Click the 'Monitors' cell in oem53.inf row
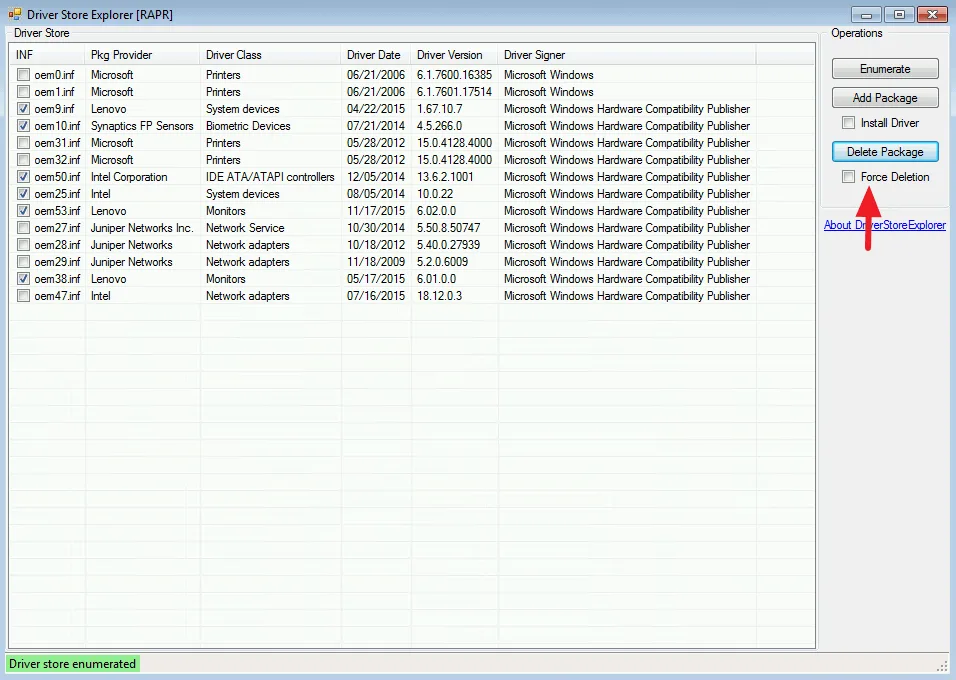Viewport: 956px width, 680px height. click(226, 211)
